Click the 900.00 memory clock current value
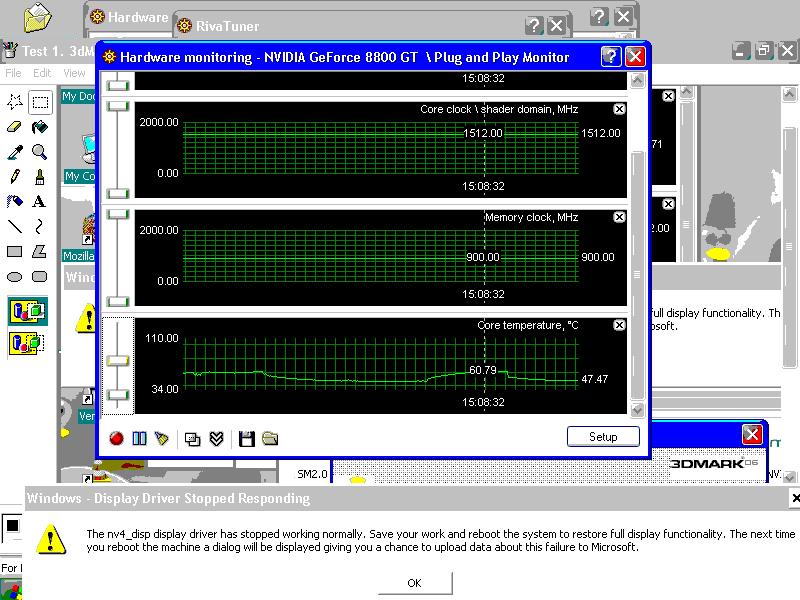Screen dimensions: 800x600 597,257
